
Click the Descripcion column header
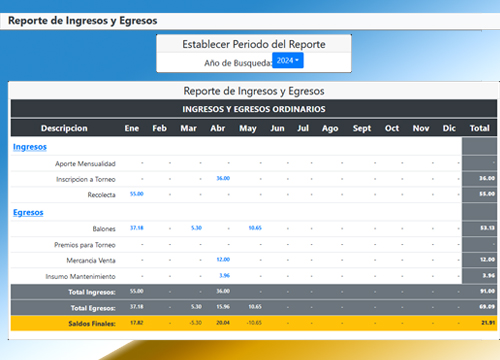tap(64, 128)
